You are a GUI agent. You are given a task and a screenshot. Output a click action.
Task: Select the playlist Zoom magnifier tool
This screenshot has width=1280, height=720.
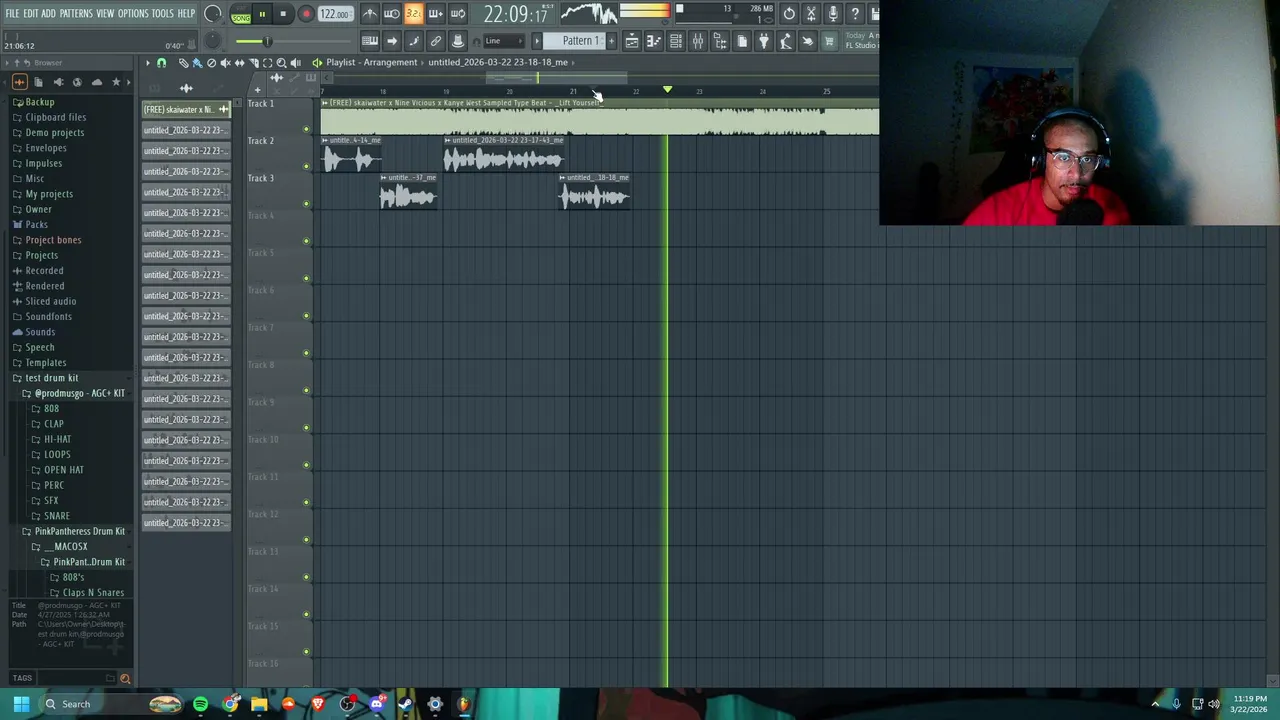(281, 62)
